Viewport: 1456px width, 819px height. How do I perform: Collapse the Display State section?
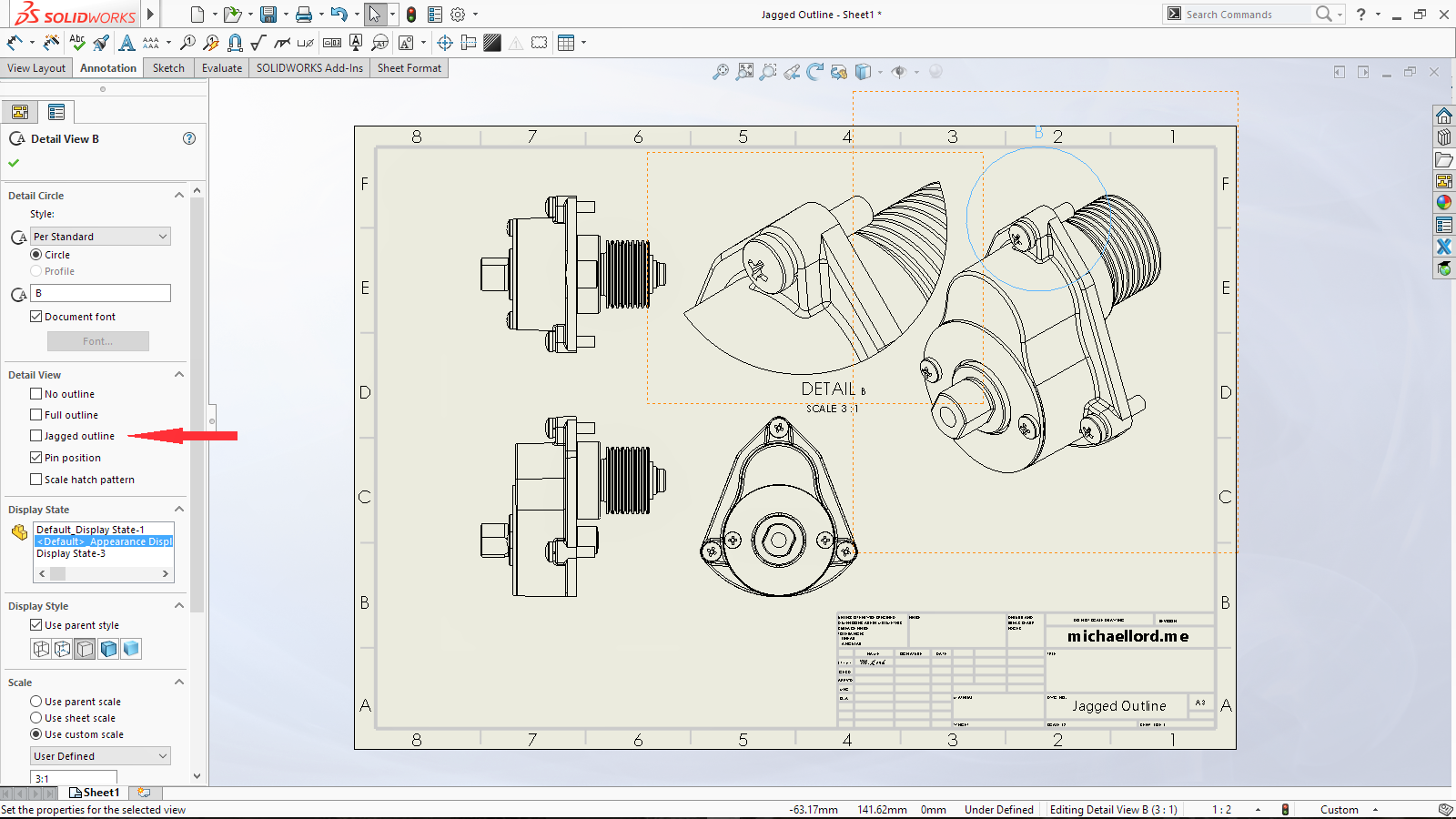178,509
